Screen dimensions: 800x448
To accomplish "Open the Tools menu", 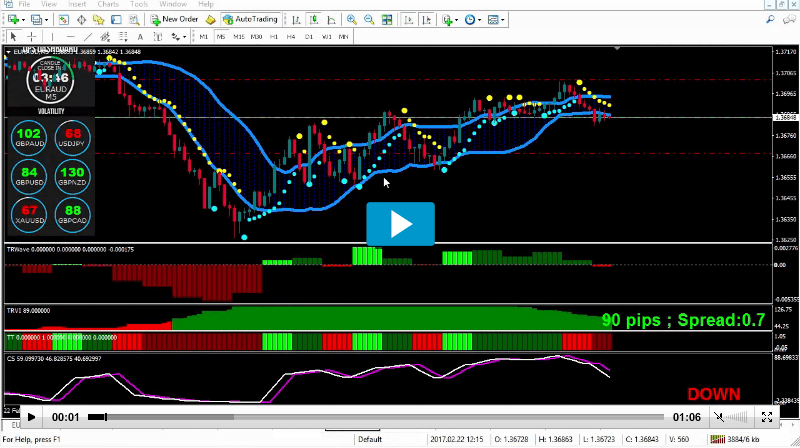I will pyautogui.click(x=139, y=4).
